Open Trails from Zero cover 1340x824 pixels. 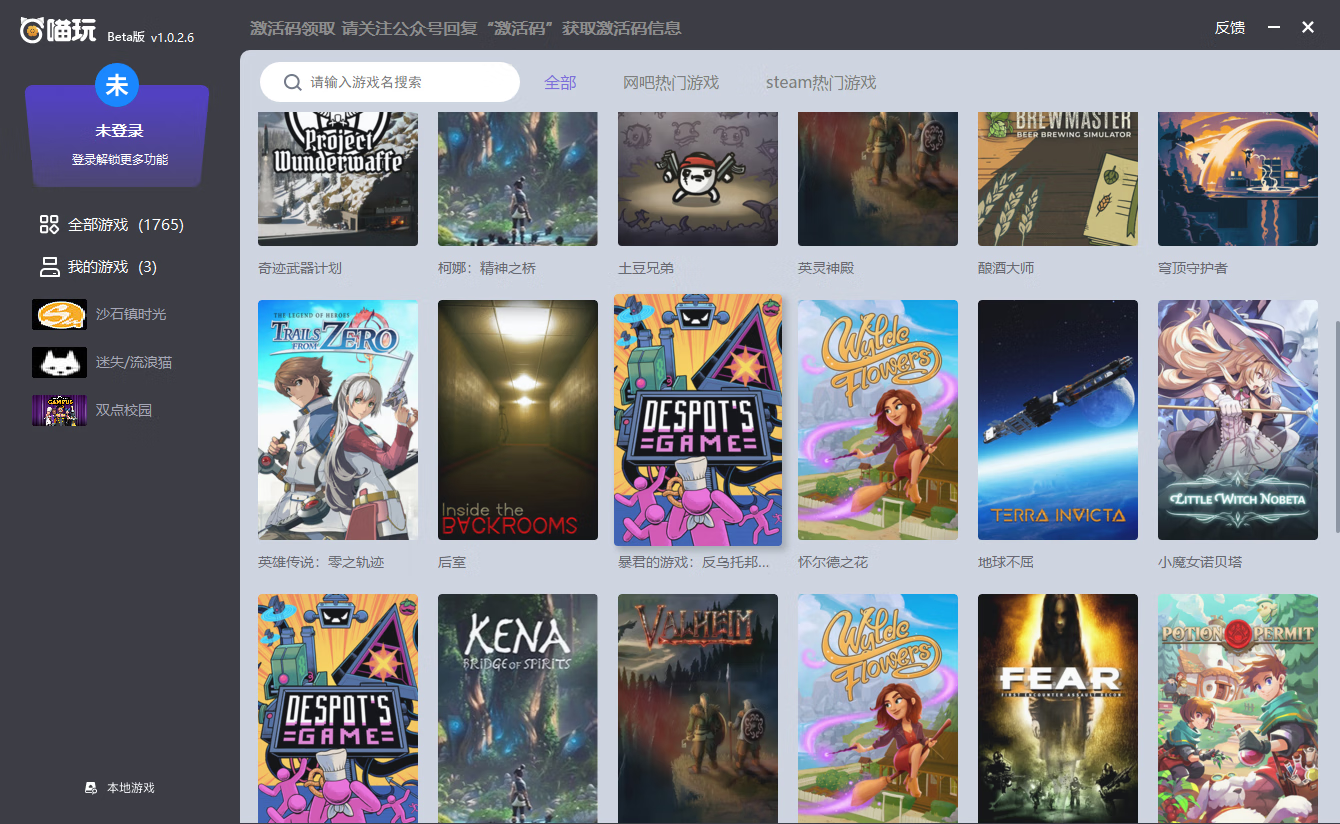[x=338, y=420]
